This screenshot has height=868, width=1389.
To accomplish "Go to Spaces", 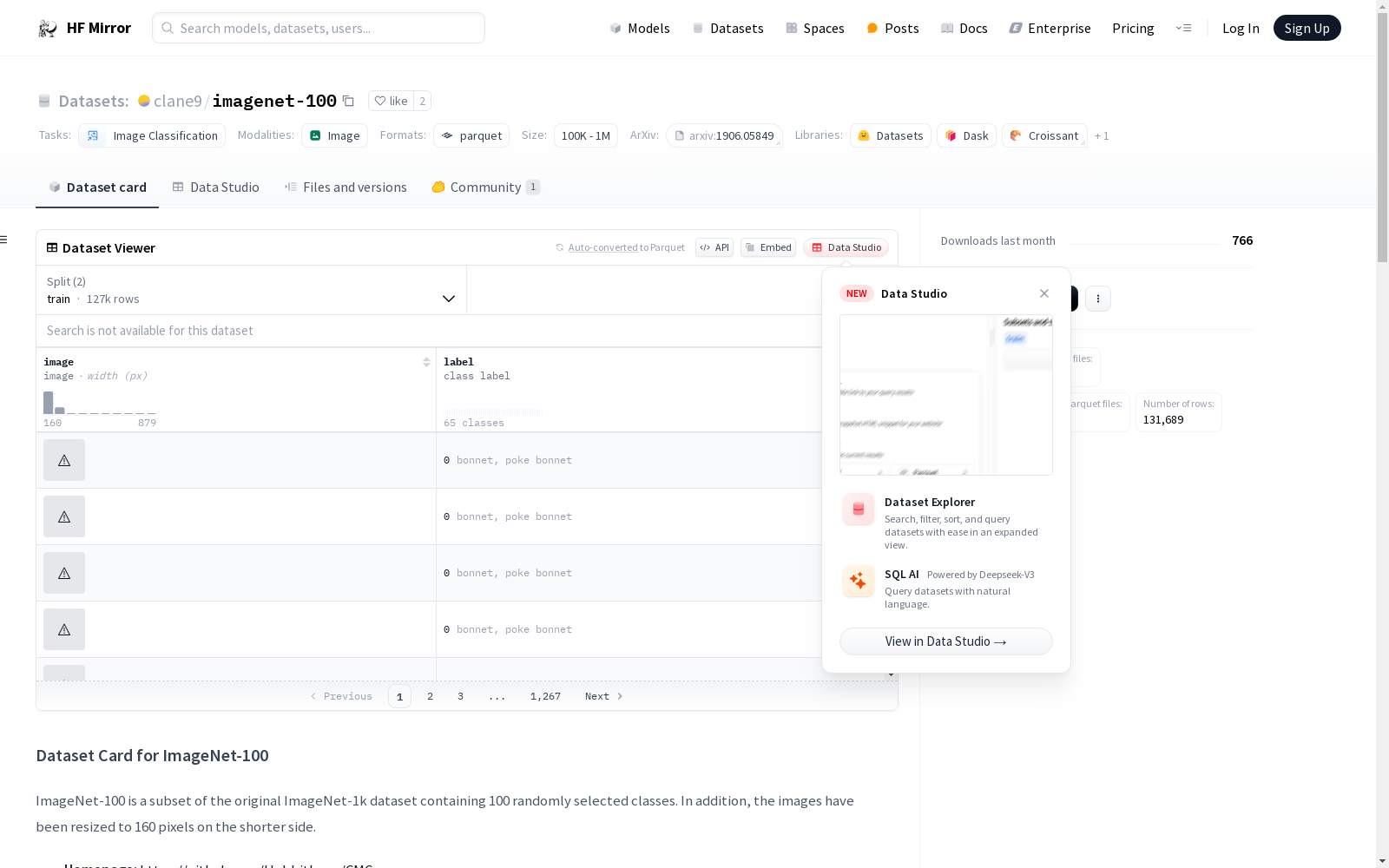I will tap(815, 28).
